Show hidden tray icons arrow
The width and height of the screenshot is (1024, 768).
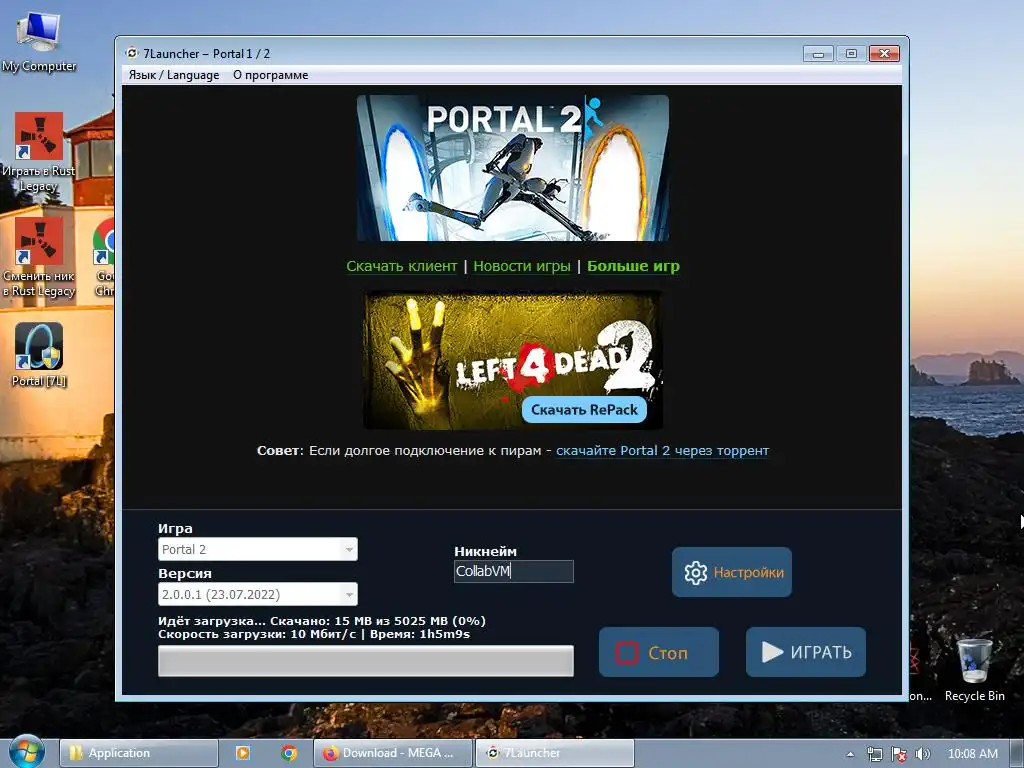[850, 754]
